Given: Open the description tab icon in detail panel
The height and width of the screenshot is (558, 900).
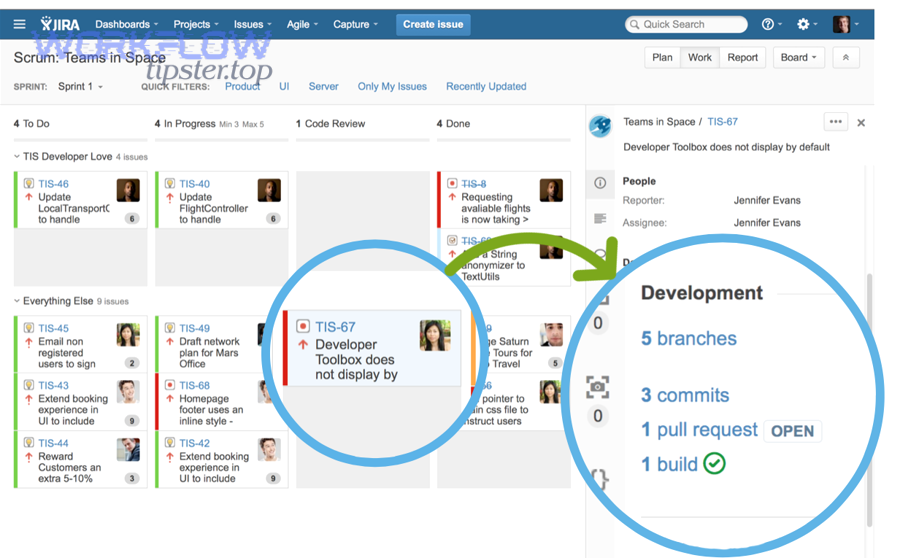Looking at the screenshot, I should pyautogui.click(x=600, y=218).
